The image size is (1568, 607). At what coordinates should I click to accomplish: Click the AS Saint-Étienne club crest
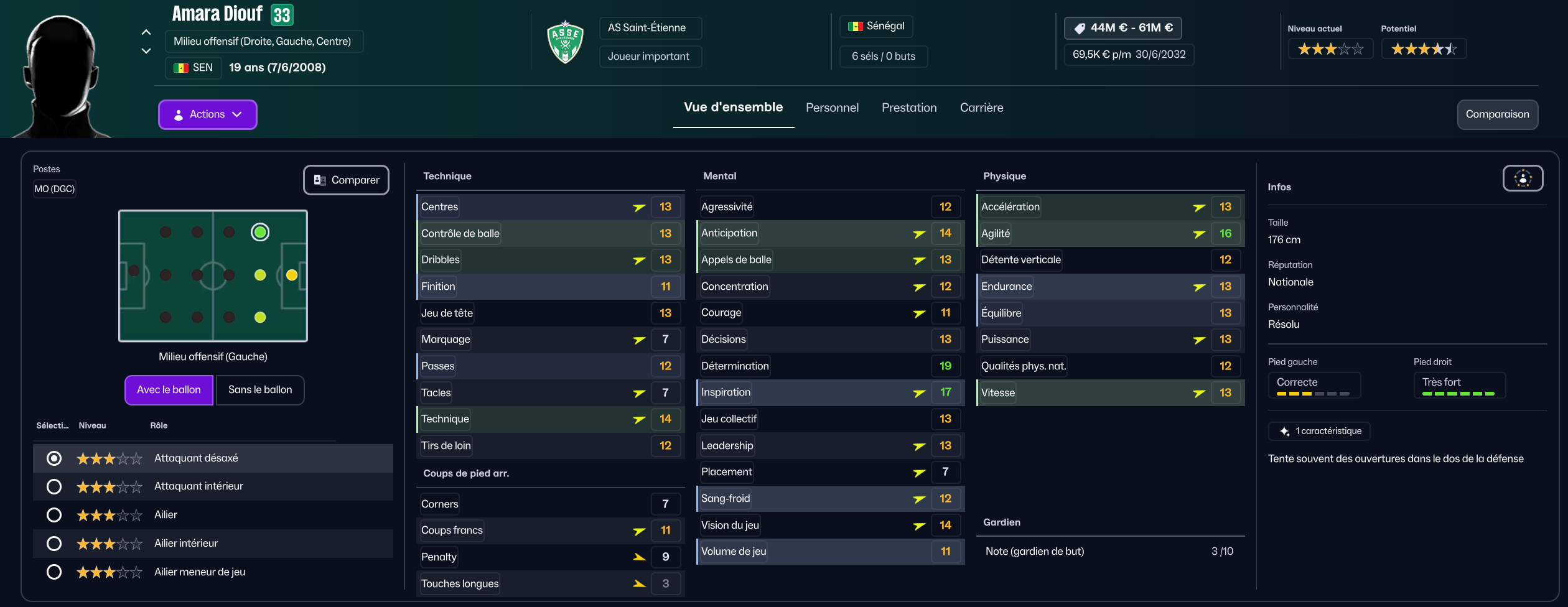pyautogui.click(x=565, y=42)
